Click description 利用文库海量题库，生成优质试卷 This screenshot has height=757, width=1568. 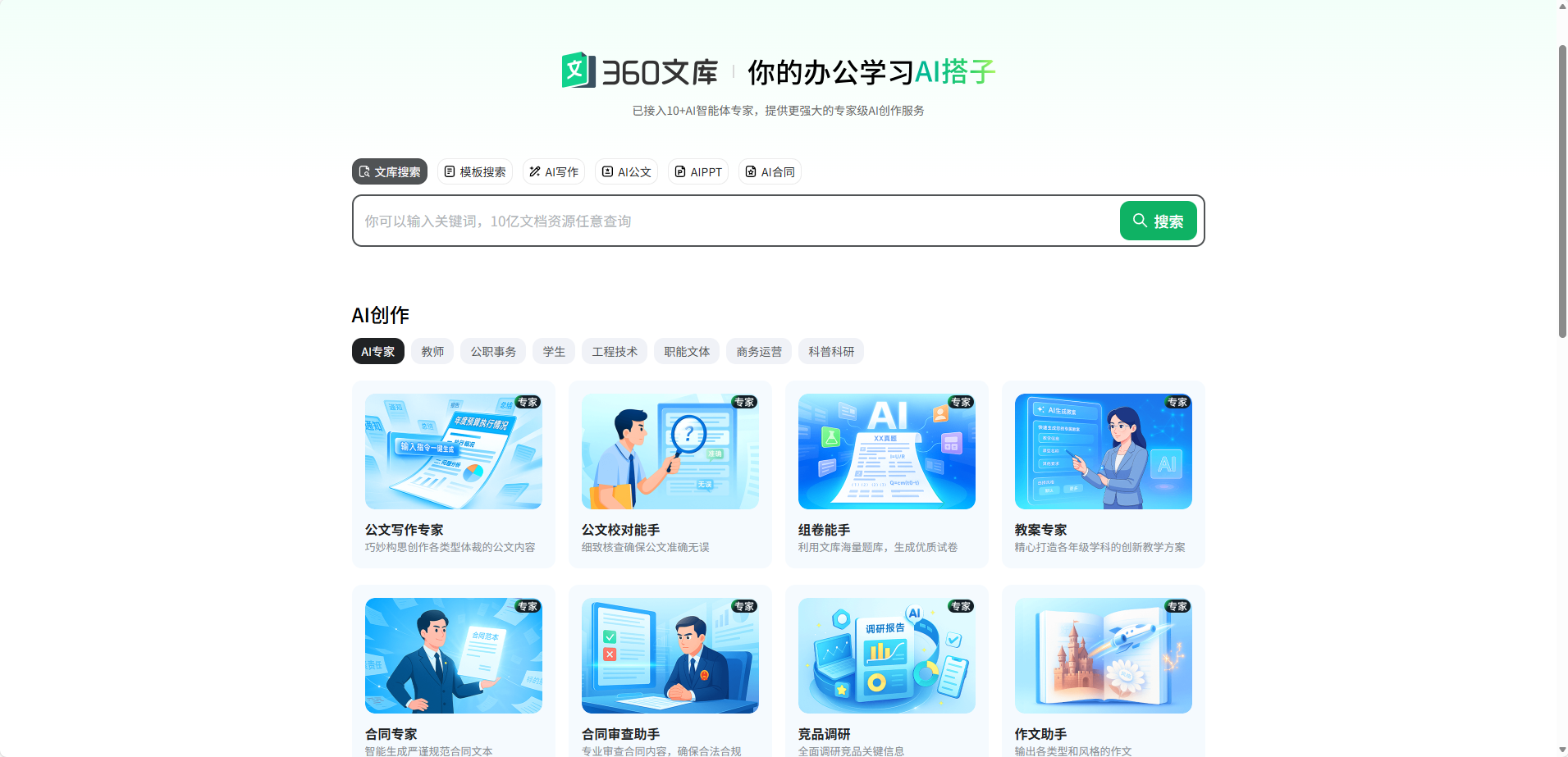[878, 547]
